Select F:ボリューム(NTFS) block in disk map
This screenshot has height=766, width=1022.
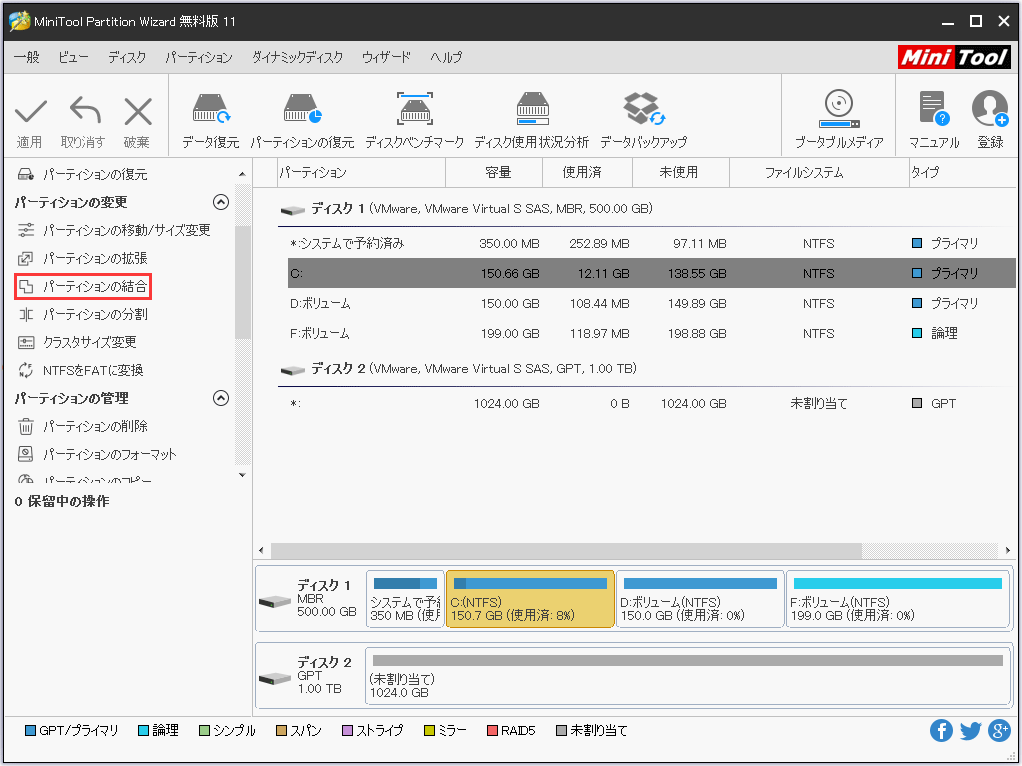tap(898, 599)
